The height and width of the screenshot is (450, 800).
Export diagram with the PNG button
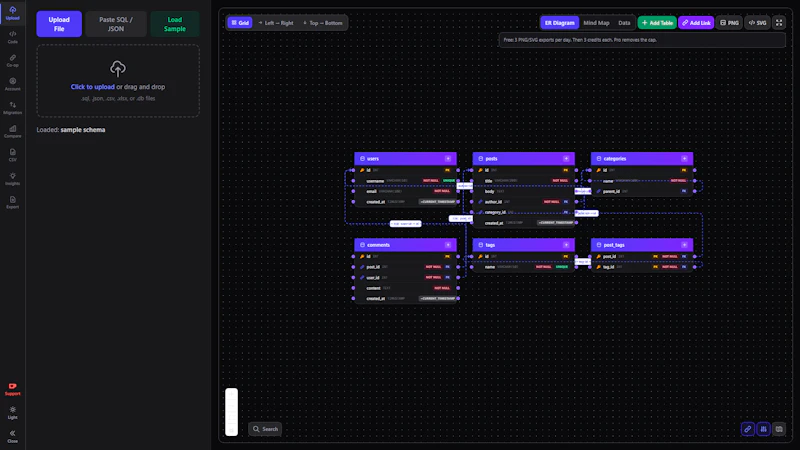pyautogui.click(x=729, y=22)
